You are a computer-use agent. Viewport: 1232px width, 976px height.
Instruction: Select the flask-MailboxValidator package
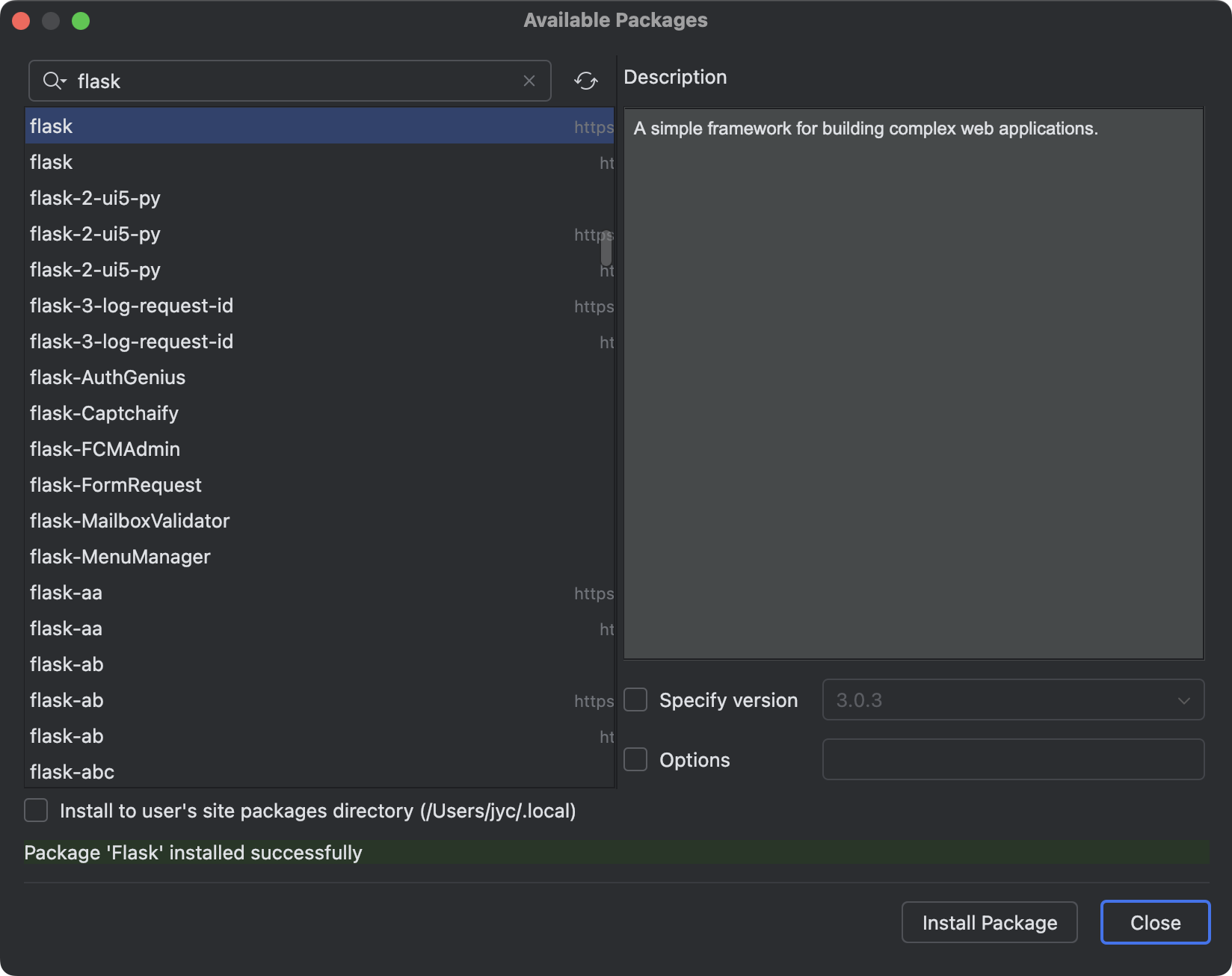tap(319, 520)
